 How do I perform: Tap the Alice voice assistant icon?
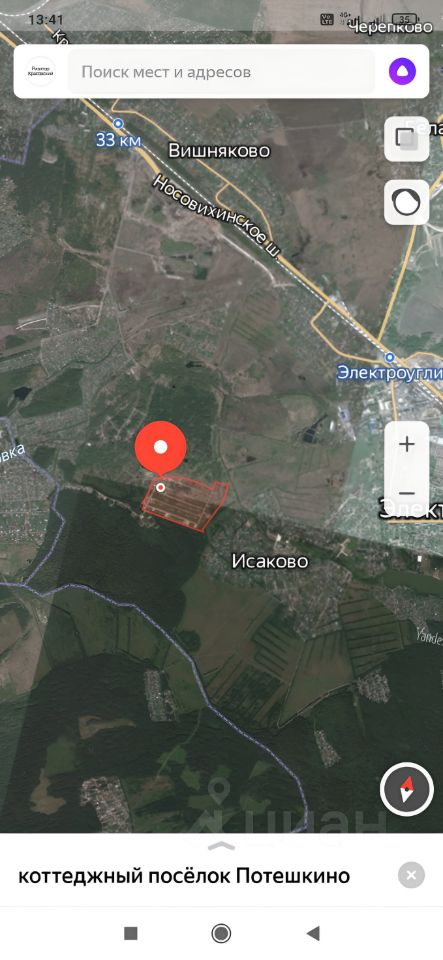403,72
